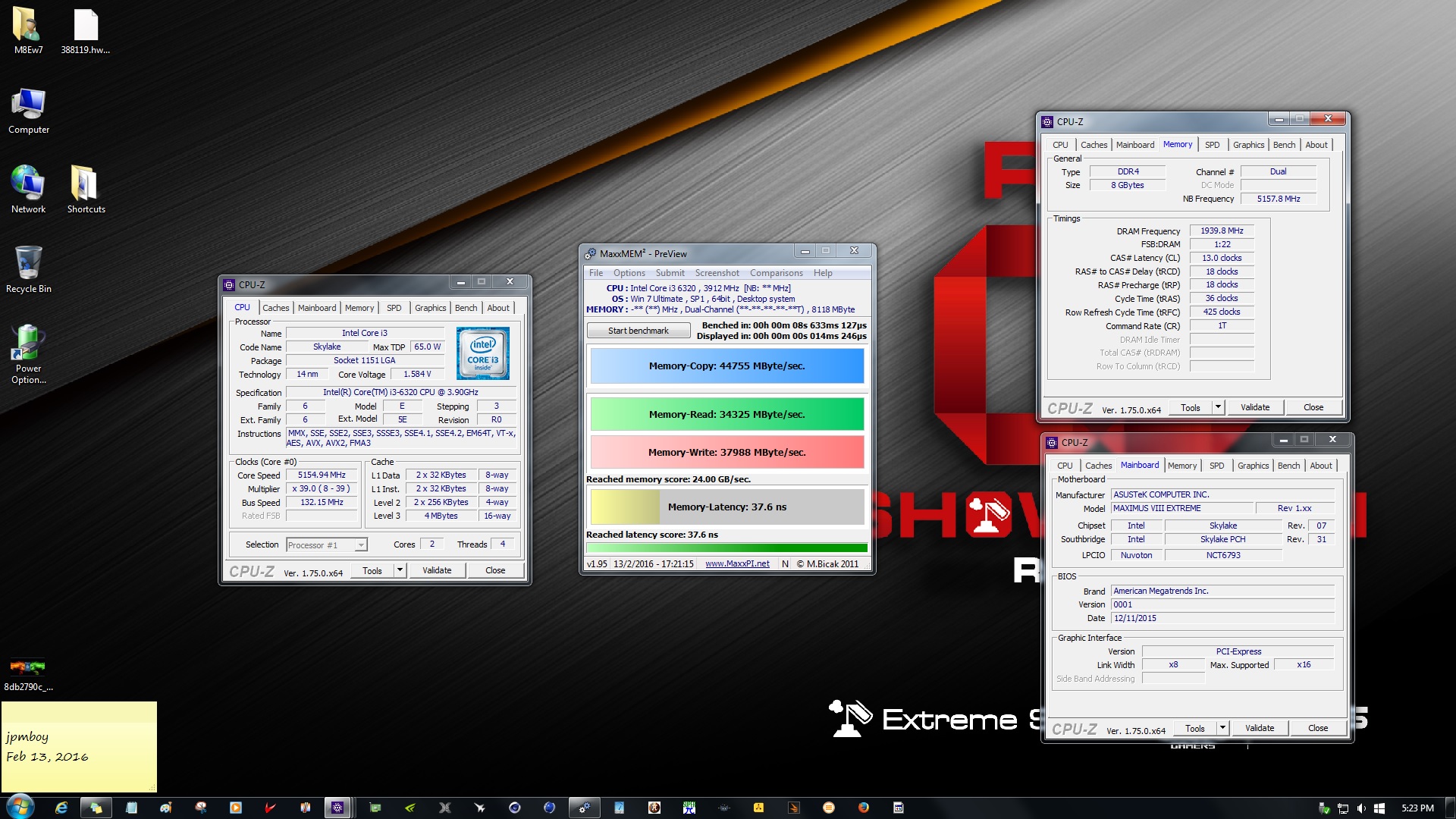Open Network desktop icon
Screen dimensions: 1456x819
[x=28, y=190]
